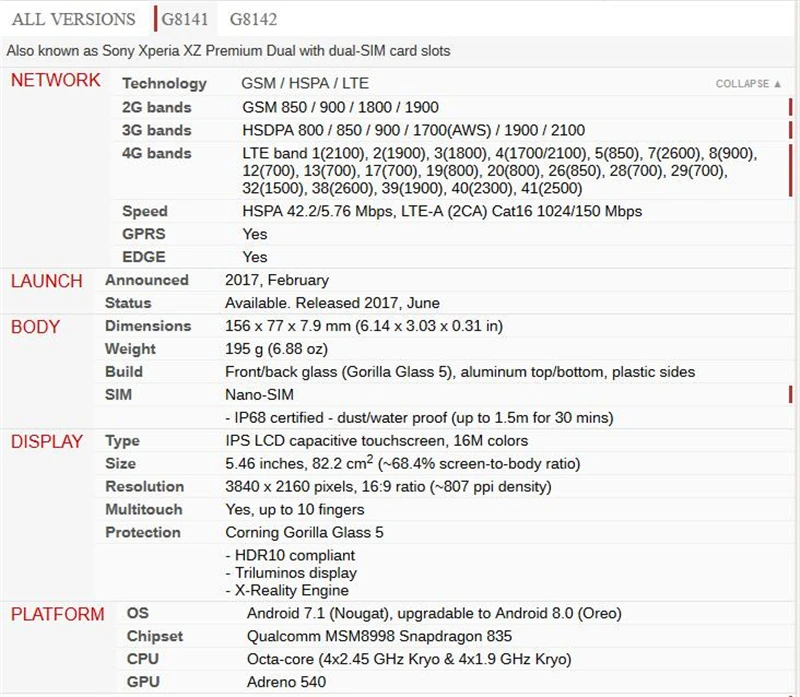This screenshot has width=800, height=697.
Task: Open the Status label link
Action: coord(128,303)
